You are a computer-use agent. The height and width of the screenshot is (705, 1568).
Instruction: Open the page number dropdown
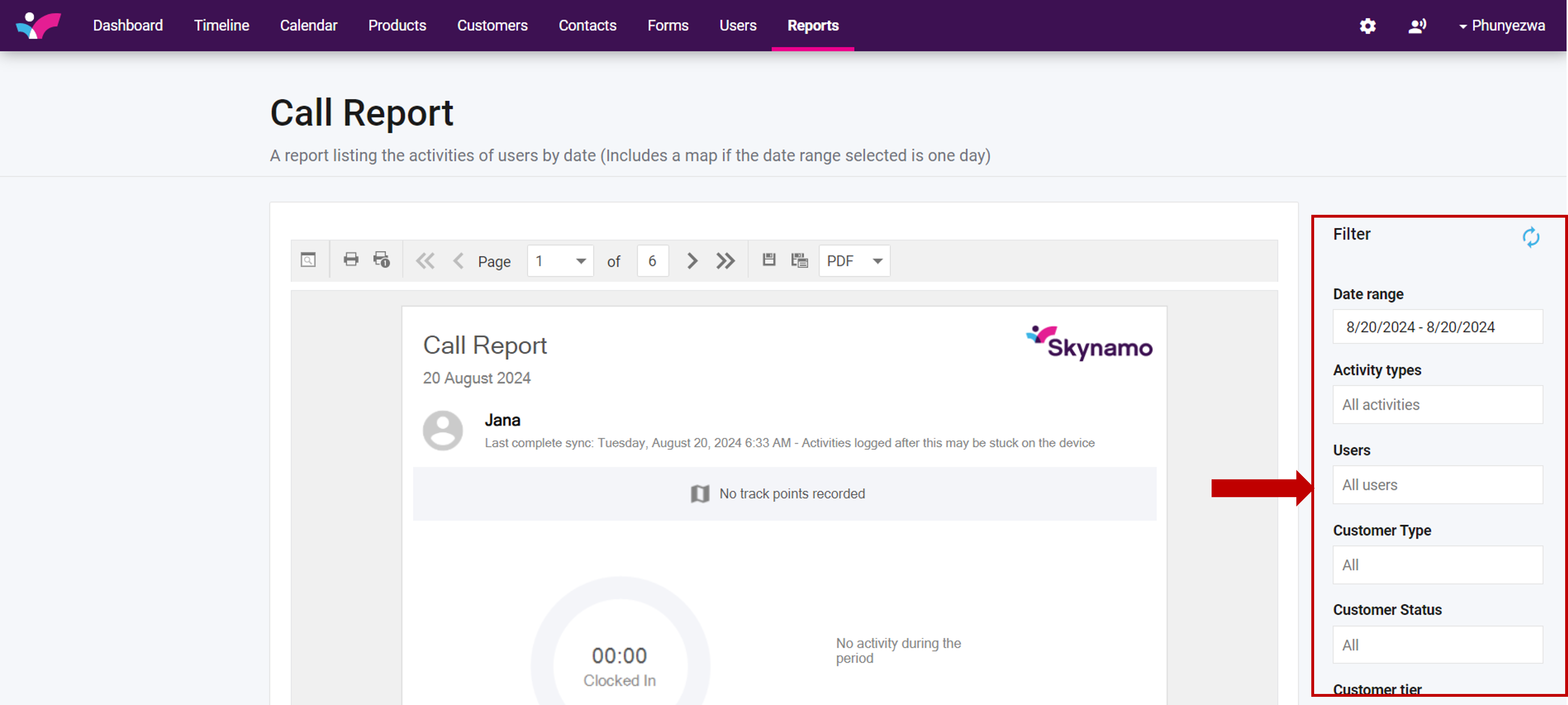[x=560, y=261]
